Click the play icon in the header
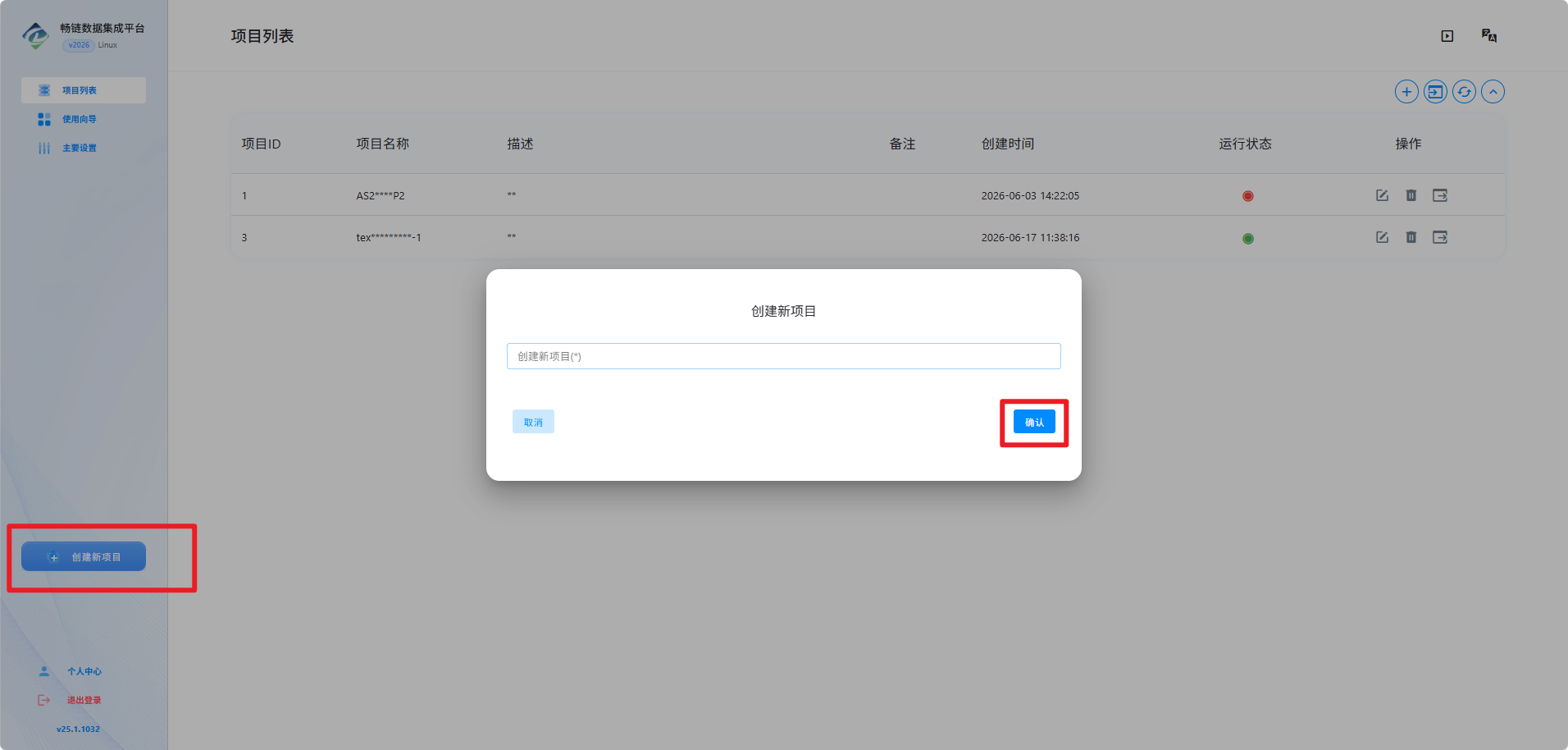 1447,36
